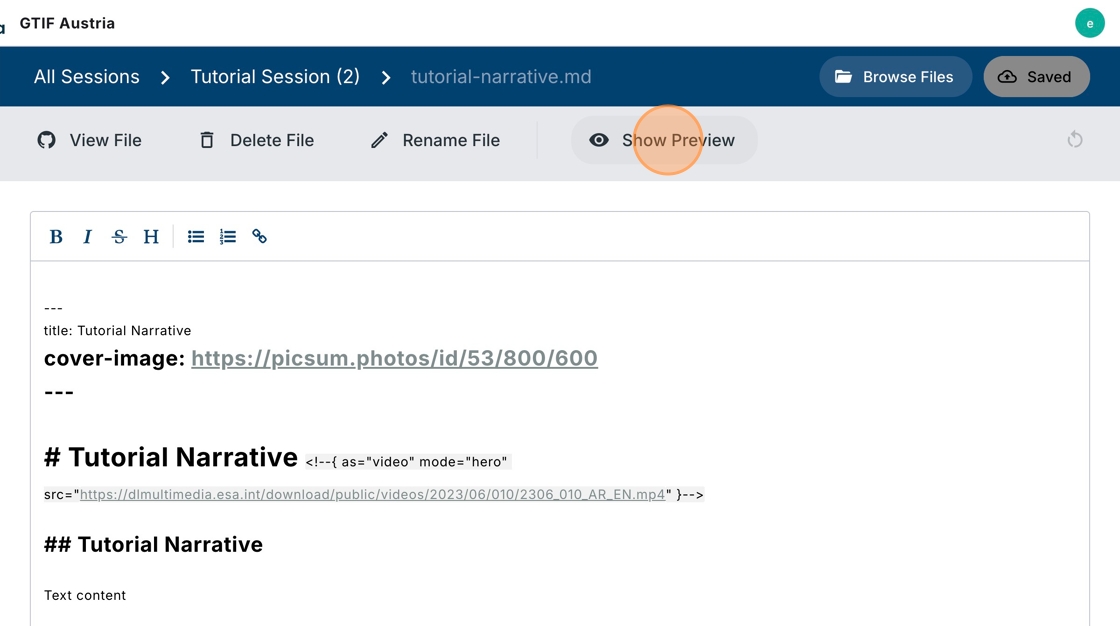Open the user avatar 'e' menu
The width and height of the screenshot is (1120, 626).
[1089, 23]
